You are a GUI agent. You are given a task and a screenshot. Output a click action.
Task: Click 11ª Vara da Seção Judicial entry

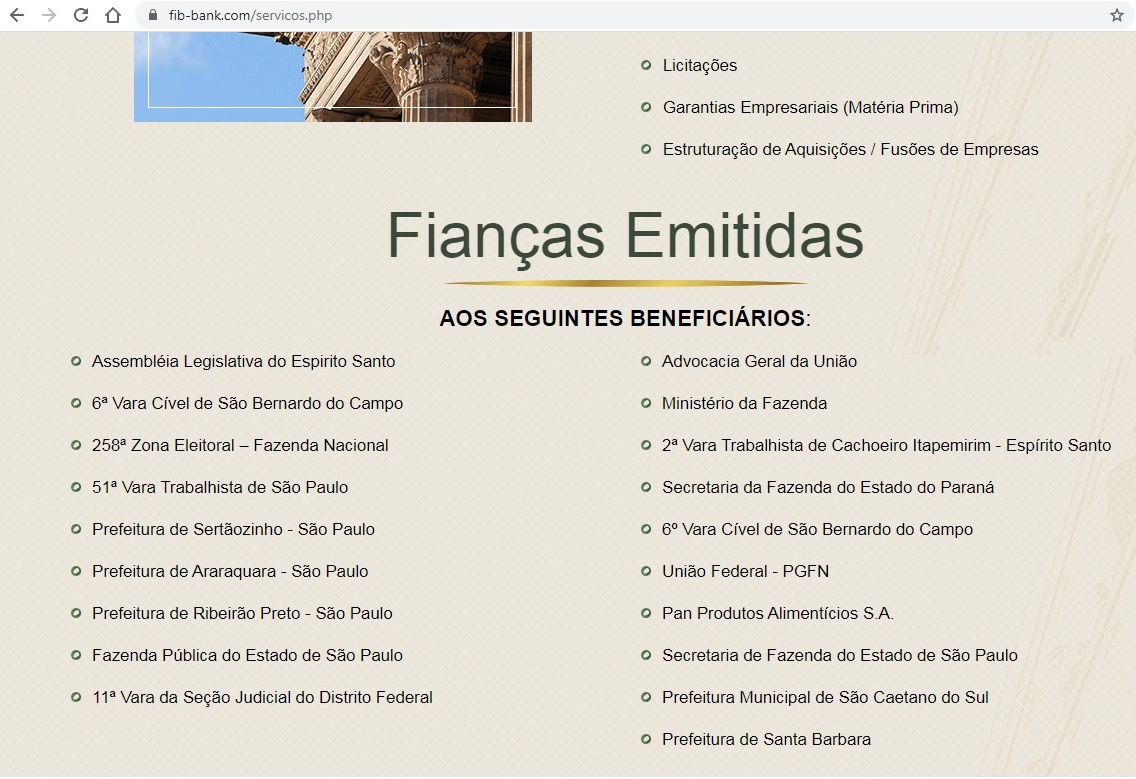pos(262,697)
